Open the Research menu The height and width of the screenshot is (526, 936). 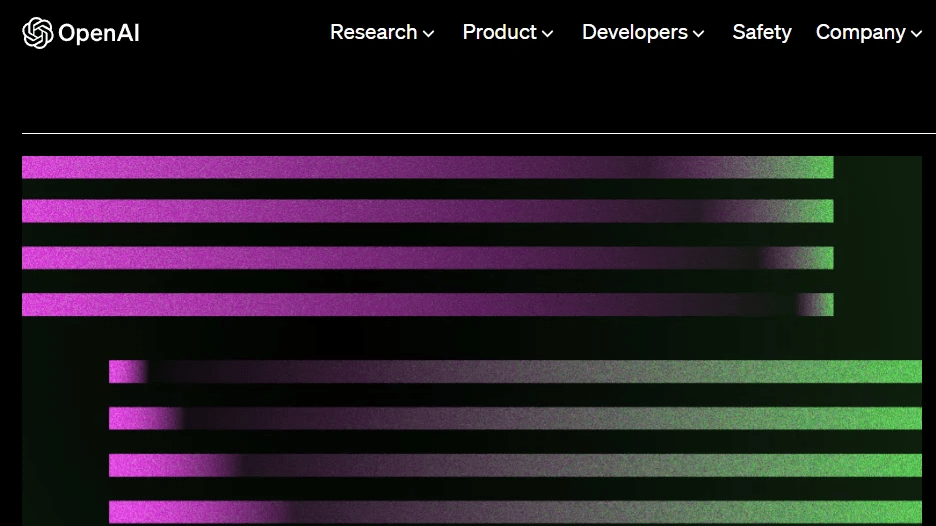(373, 32)
